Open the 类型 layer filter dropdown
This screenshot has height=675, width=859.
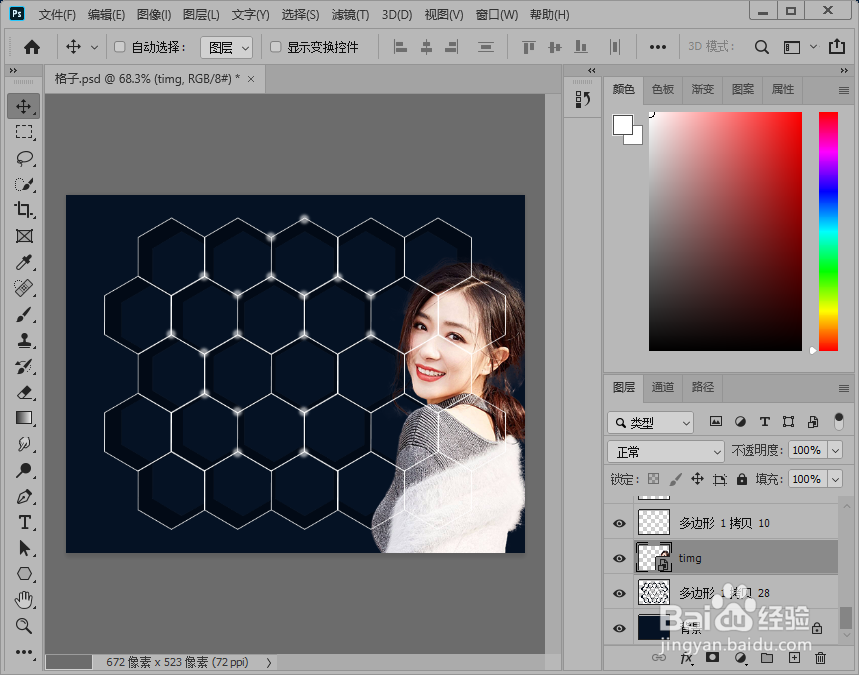tap(650, 422)
